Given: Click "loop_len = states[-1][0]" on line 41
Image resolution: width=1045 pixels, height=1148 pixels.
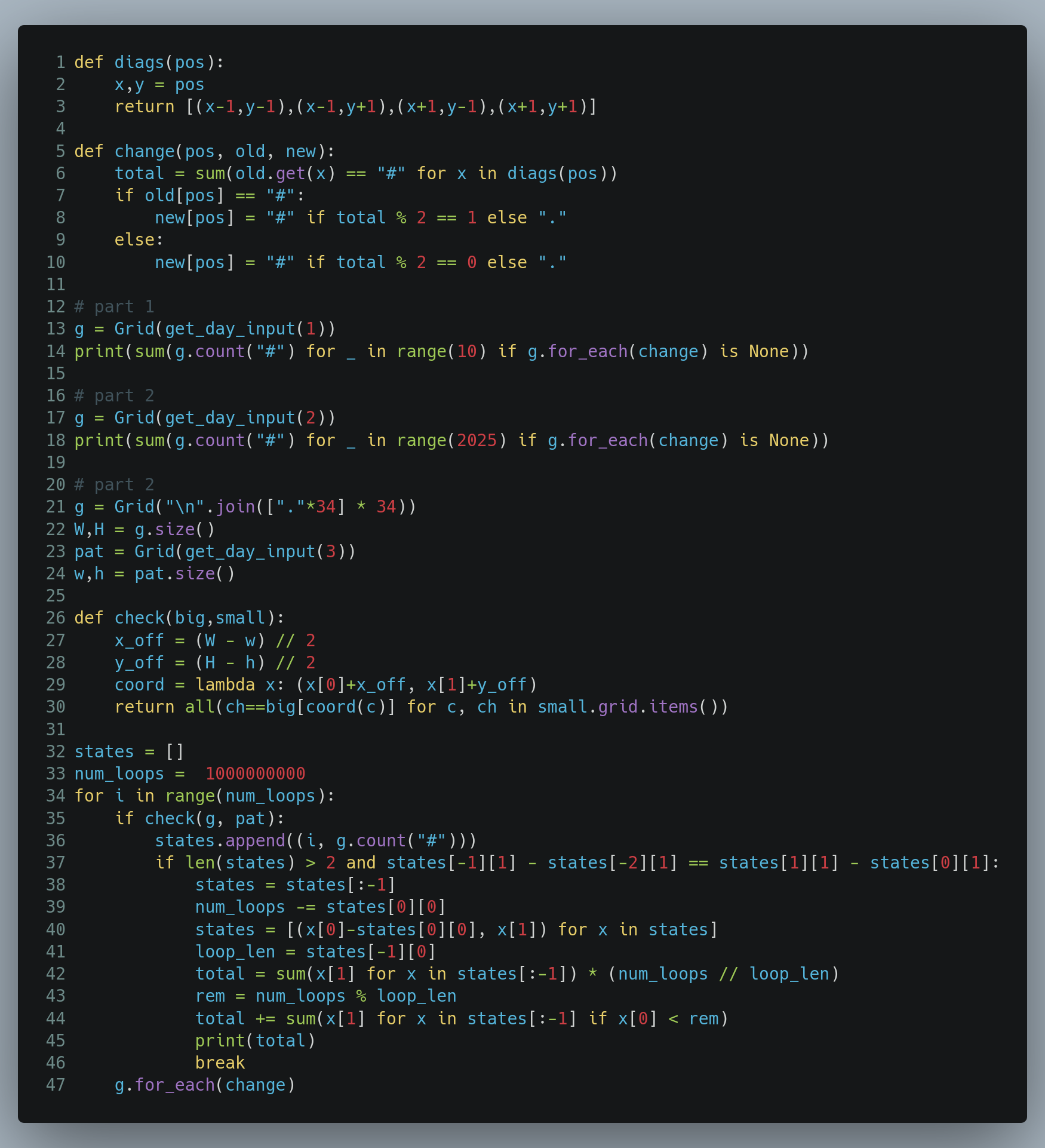Looking at the screenshot, I should pos(316,952).
